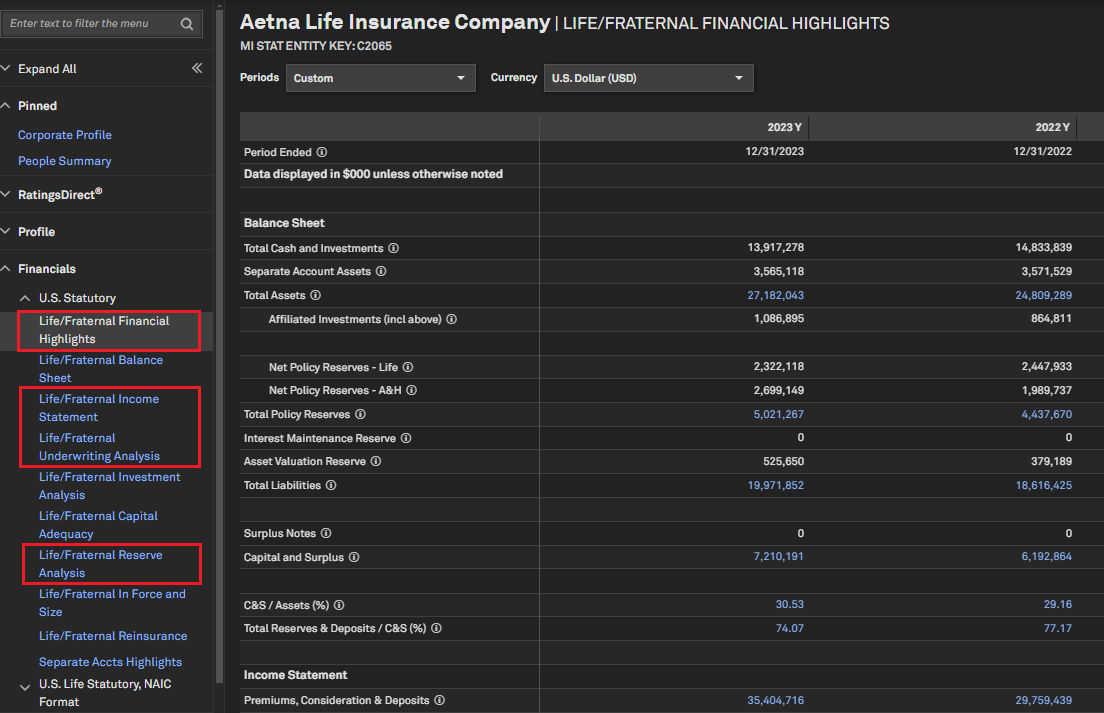Go to Life/Fraternal Balance Sheet

tap(101, 369)
